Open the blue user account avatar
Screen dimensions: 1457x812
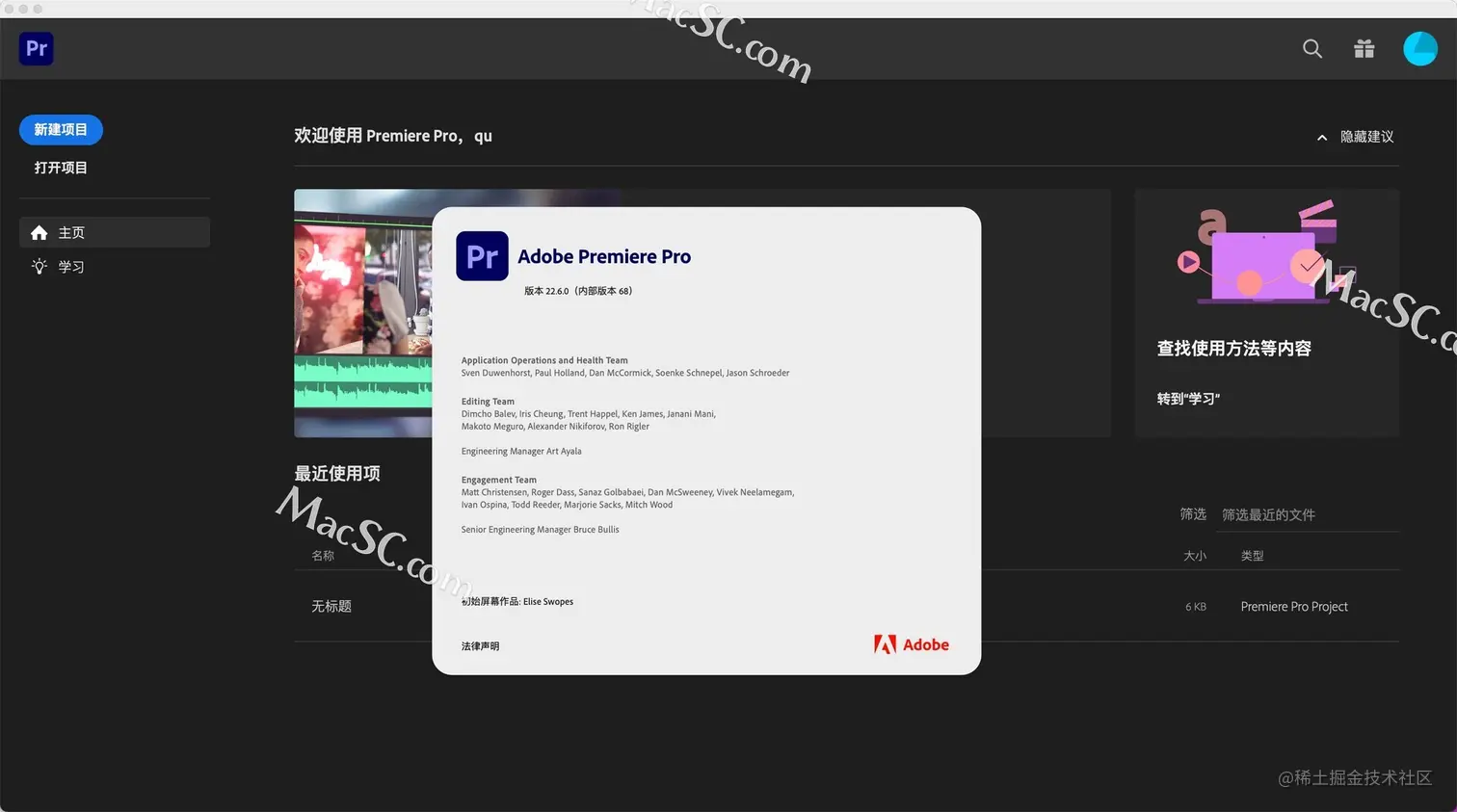coord(1420,48)
